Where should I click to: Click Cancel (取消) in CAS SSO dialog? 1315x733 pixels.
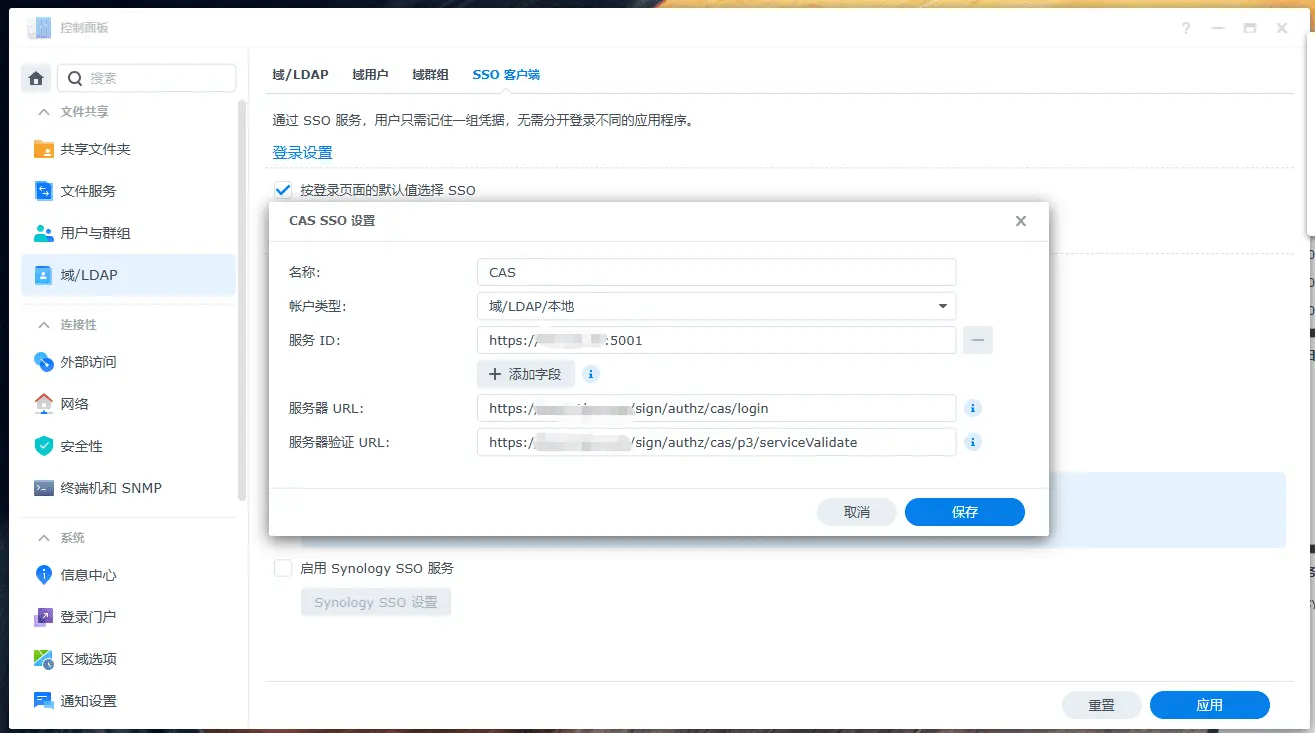[856, 512]
